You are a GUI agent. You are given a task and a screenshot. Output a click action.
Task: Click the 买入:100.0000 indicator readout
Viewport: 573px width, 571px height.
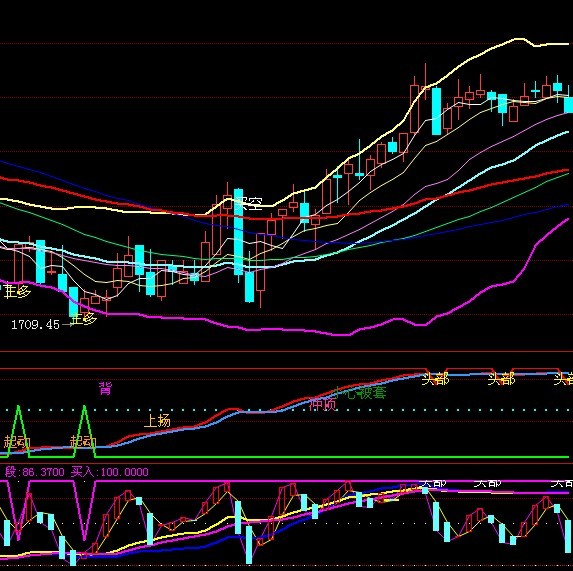110,472
